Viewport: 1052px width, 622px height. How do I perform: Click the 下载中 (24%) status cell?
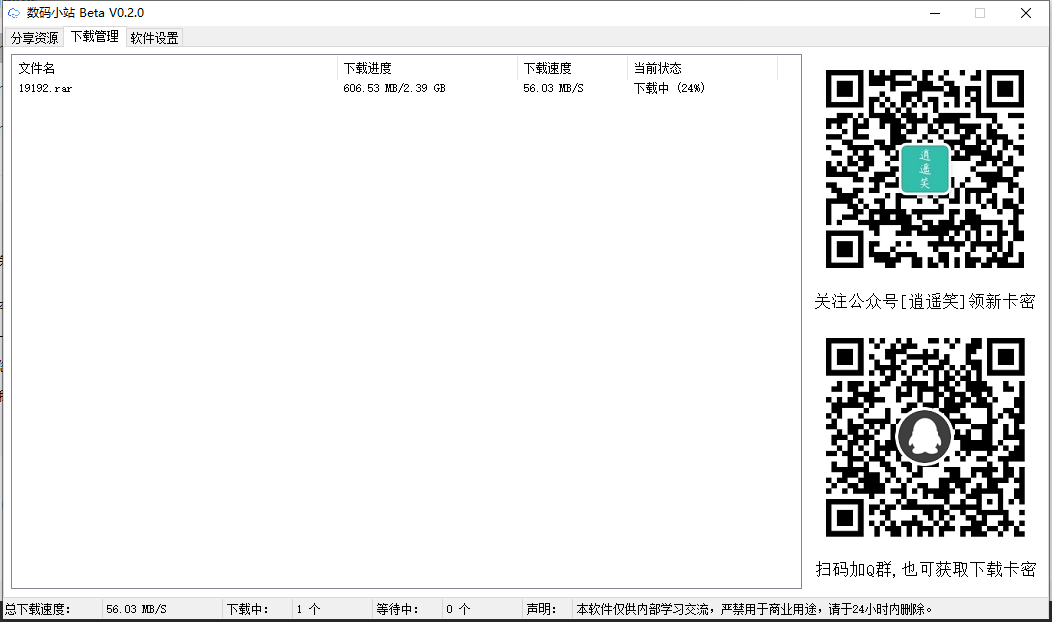point(670,88)
